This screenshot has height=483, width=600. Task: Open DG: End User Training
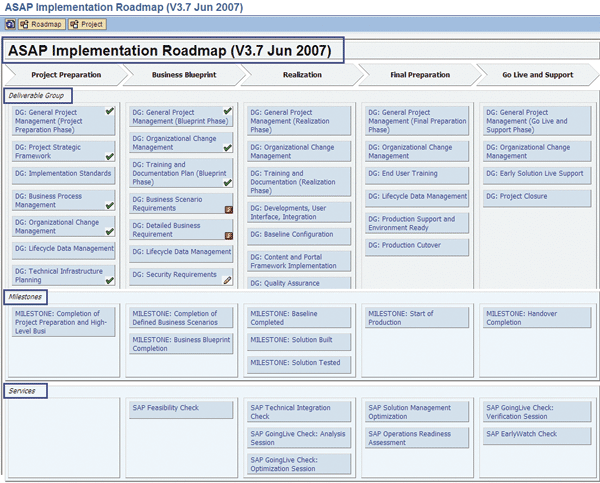point(417,176)
